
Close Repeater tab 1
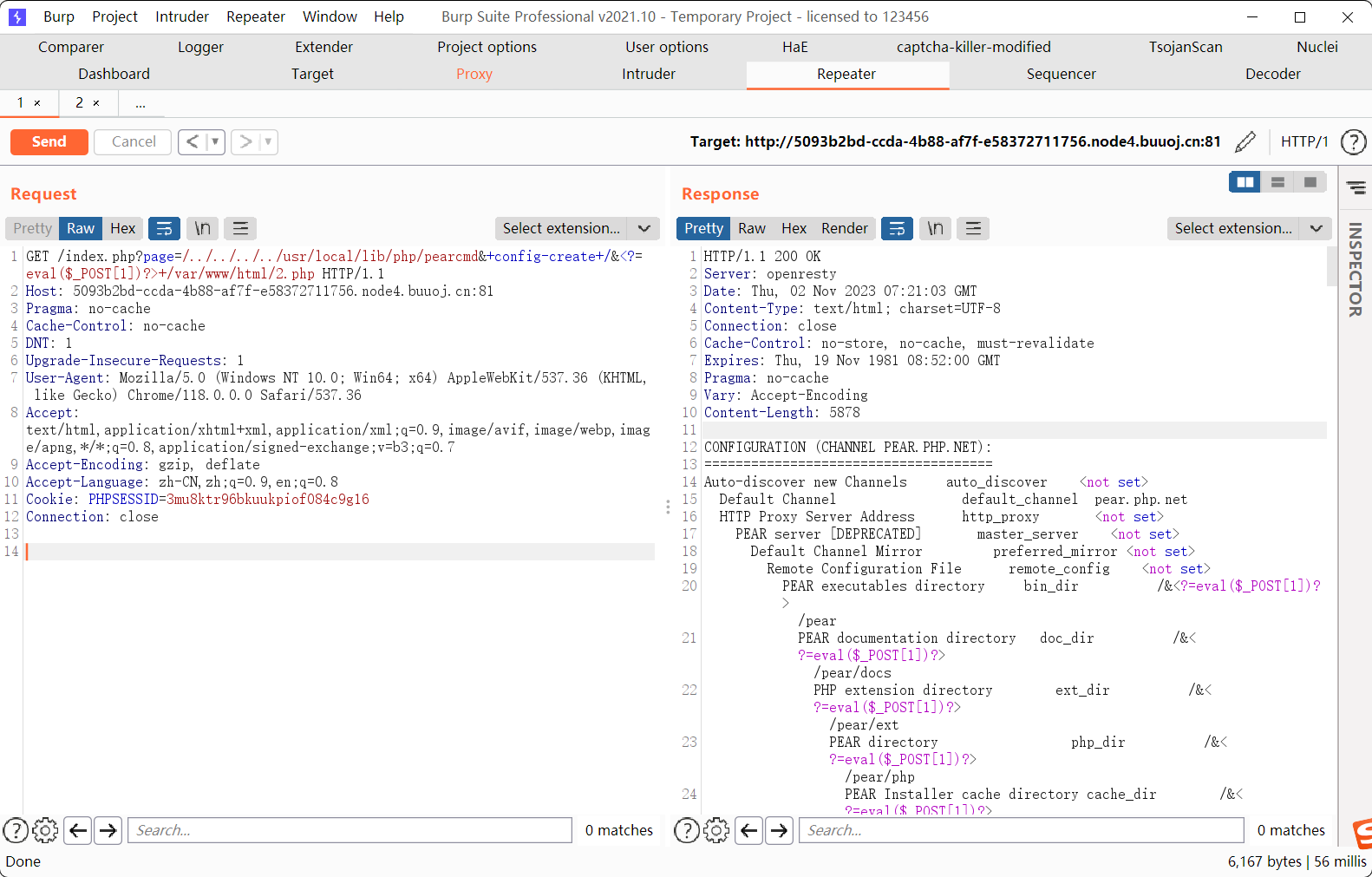click(x=37, y=103)
